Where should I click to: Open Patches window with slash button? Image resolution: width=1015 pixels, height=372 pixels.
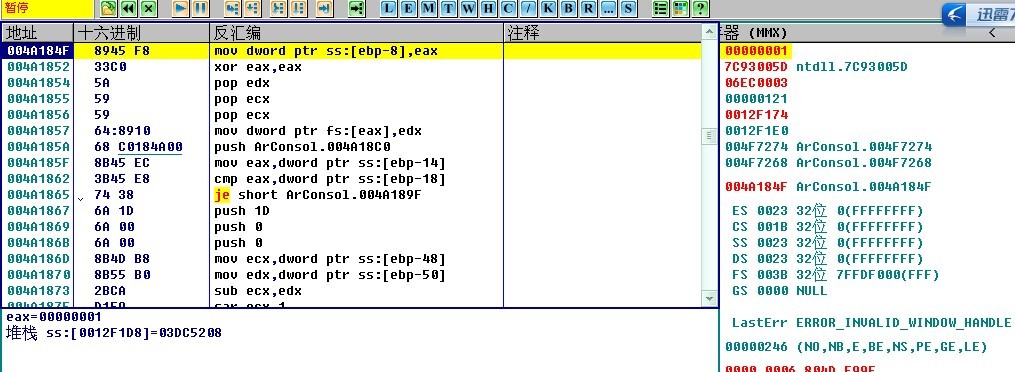click(x=528, y=8)
